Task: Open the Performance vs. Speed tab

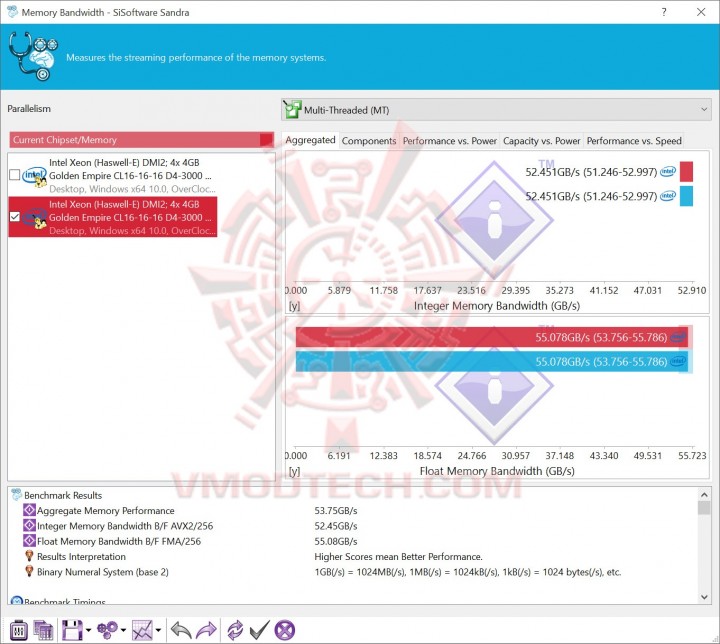Action: (x=634, y=141)
